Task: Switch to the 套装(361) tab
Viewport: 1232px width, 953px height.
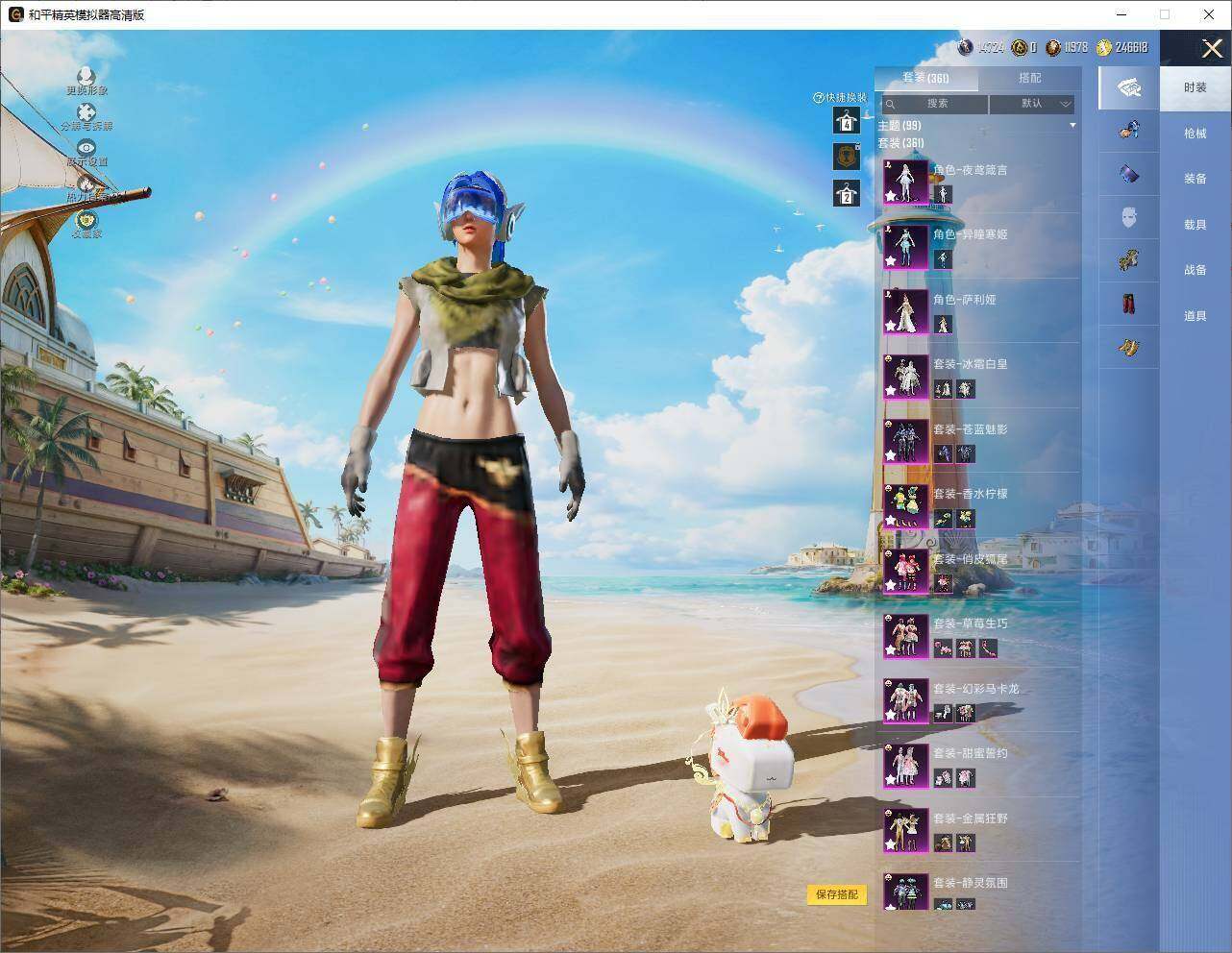Action: [x=925, y=78]
